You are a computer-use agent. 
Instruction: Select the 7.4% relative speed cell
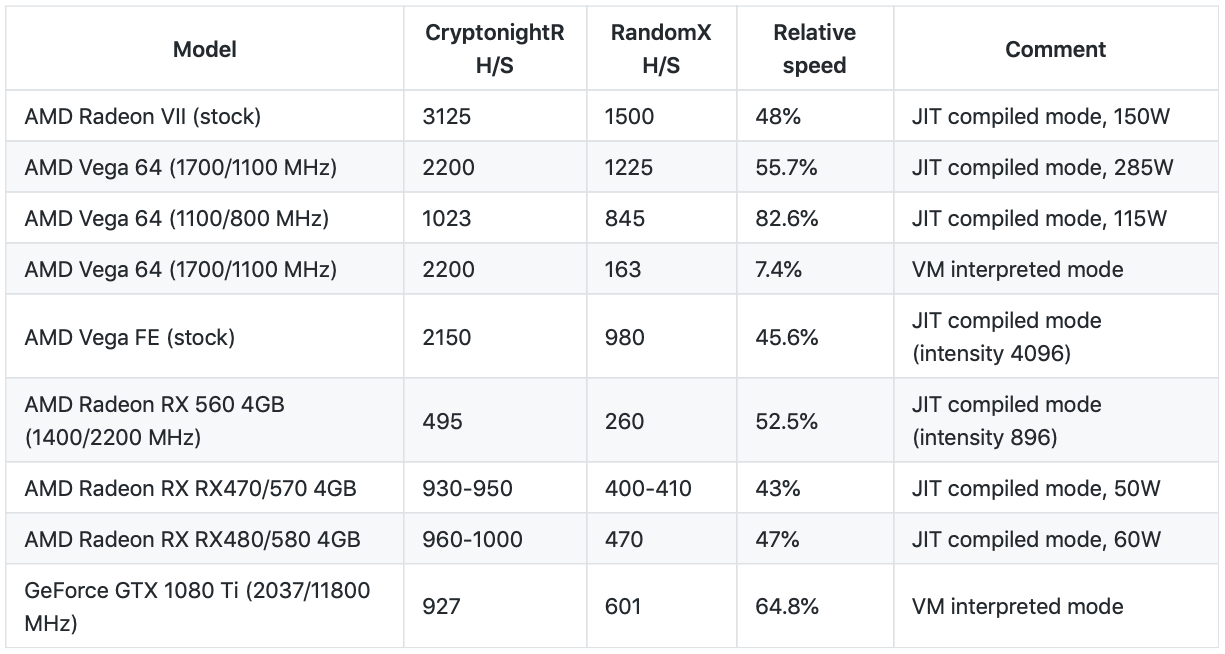(779, 269)
